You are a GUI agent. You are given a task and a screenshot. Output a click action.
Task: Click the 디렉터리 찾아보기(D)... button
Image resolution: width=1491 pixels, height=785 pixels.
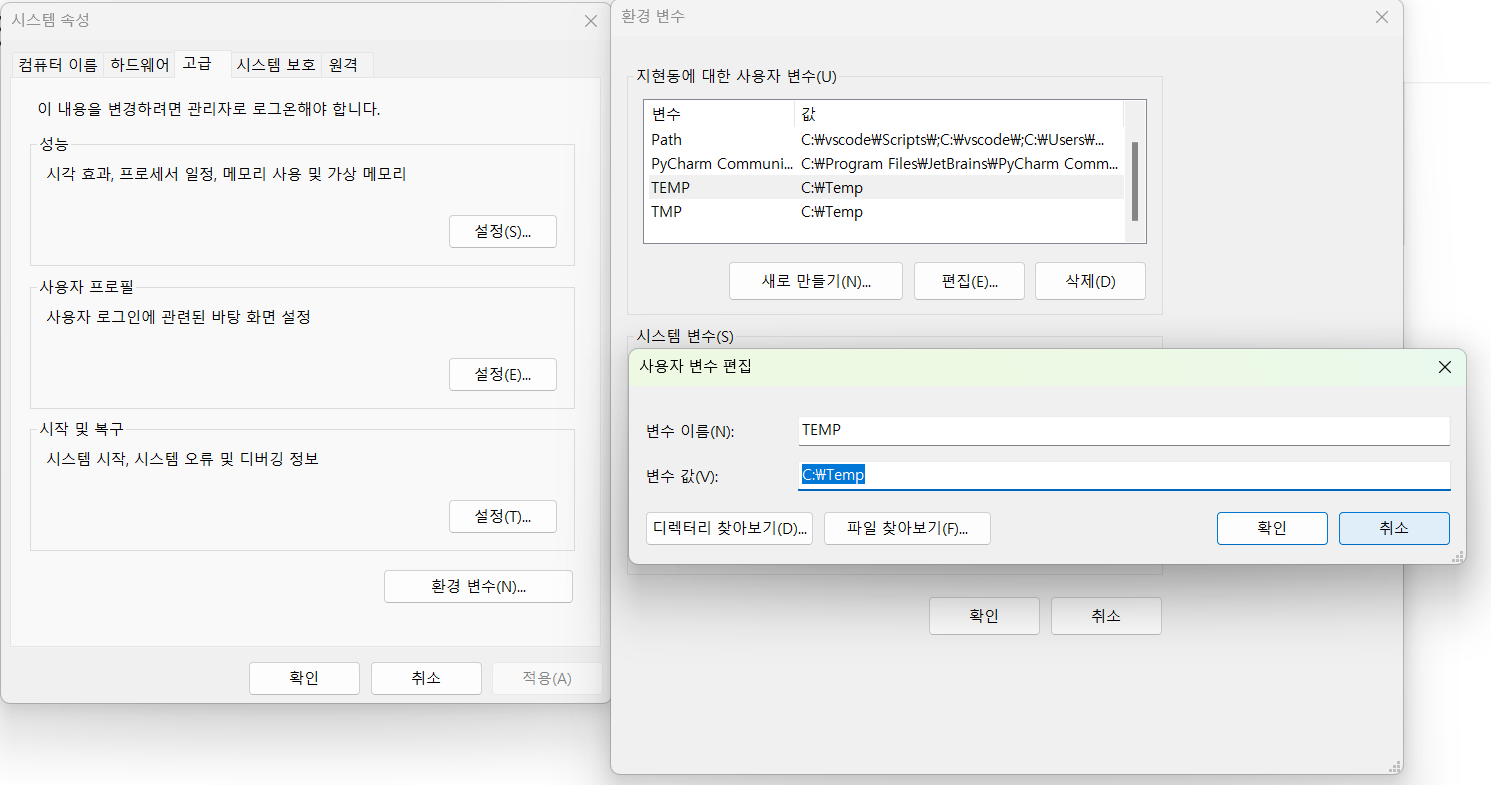(729, 528)
